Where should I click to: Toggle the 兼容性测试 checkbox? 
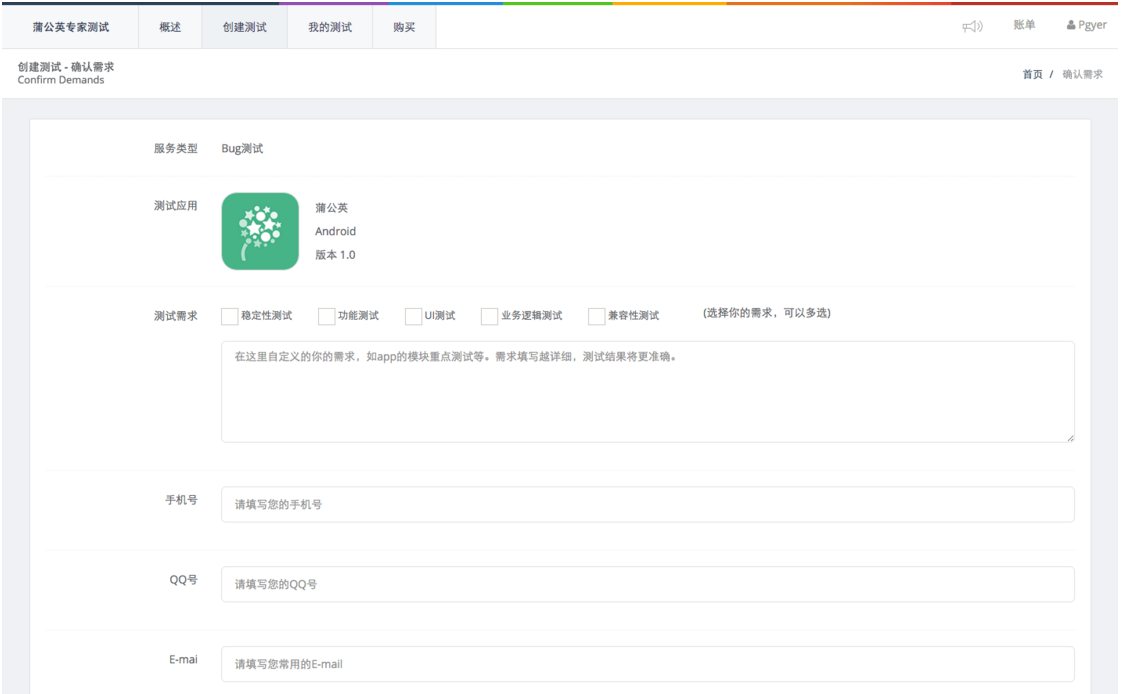click(597, 316)
